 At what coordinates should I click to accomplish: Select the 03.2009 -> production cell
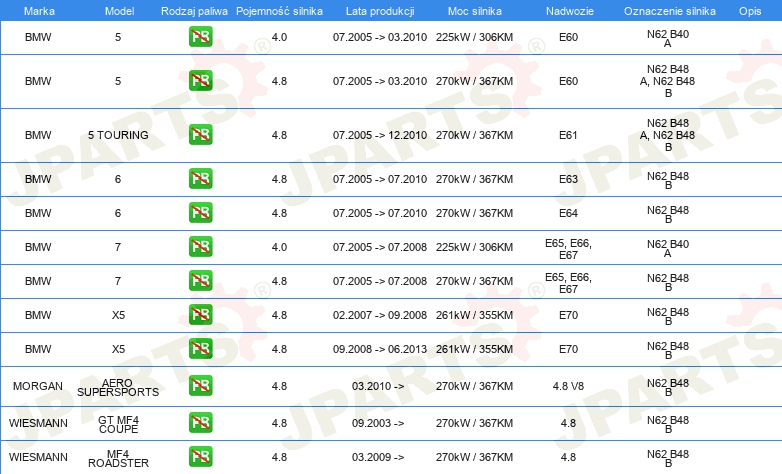(378, 457)
